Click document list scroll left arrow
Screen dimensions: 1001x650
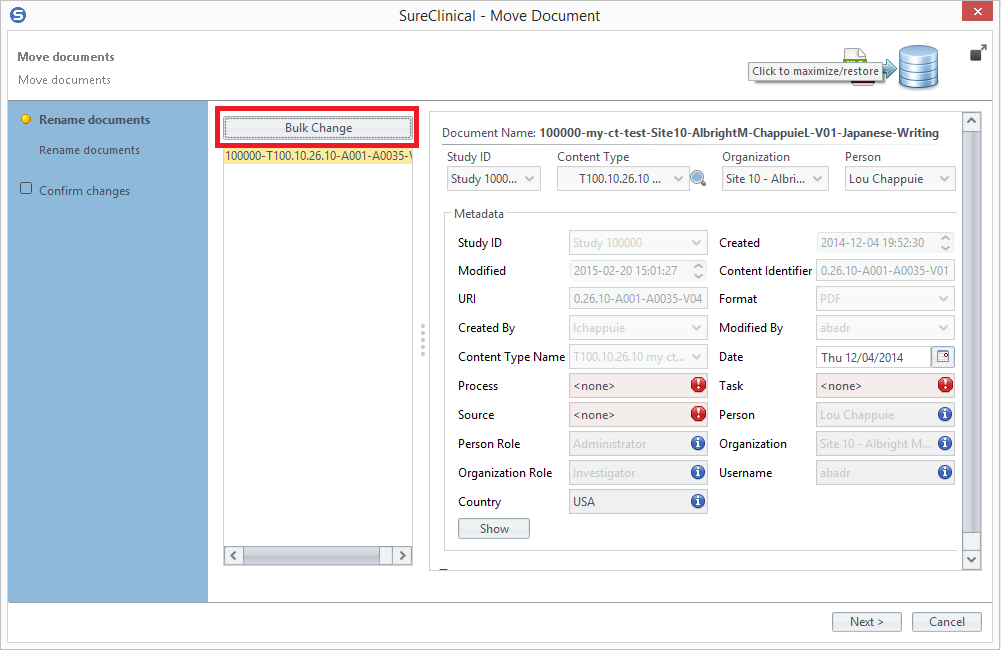click(x=234, y=556)
